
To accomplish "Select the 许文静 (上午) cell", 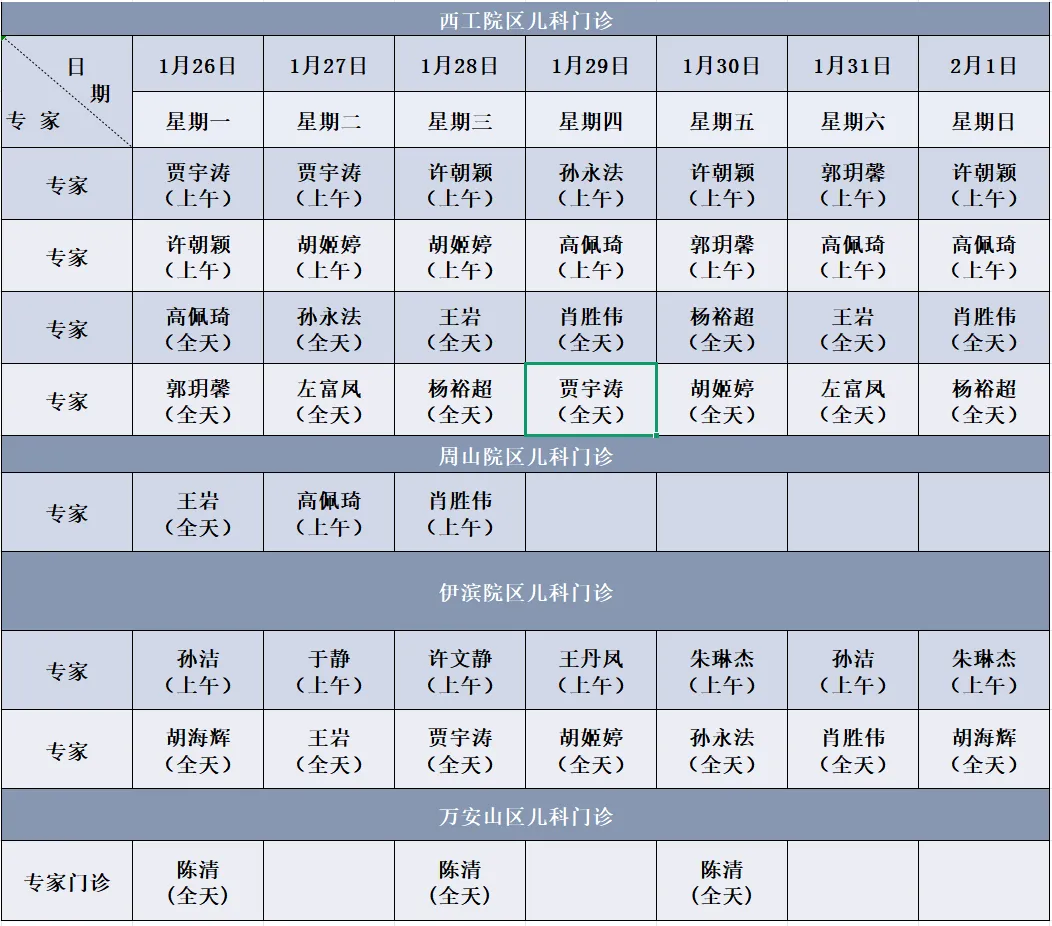I will pos(460,671).
